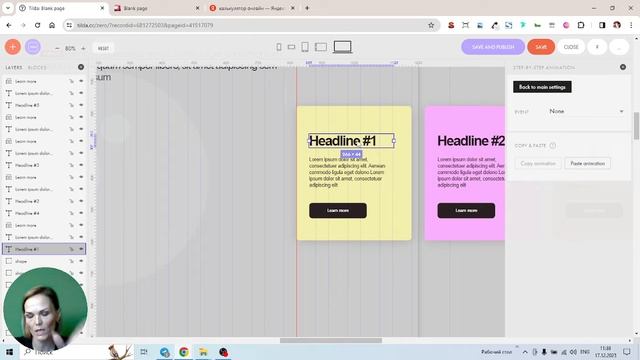Screen dimensions: 640x360
Task: Switch to tablet portrait device view
Action: pos(305,47)
